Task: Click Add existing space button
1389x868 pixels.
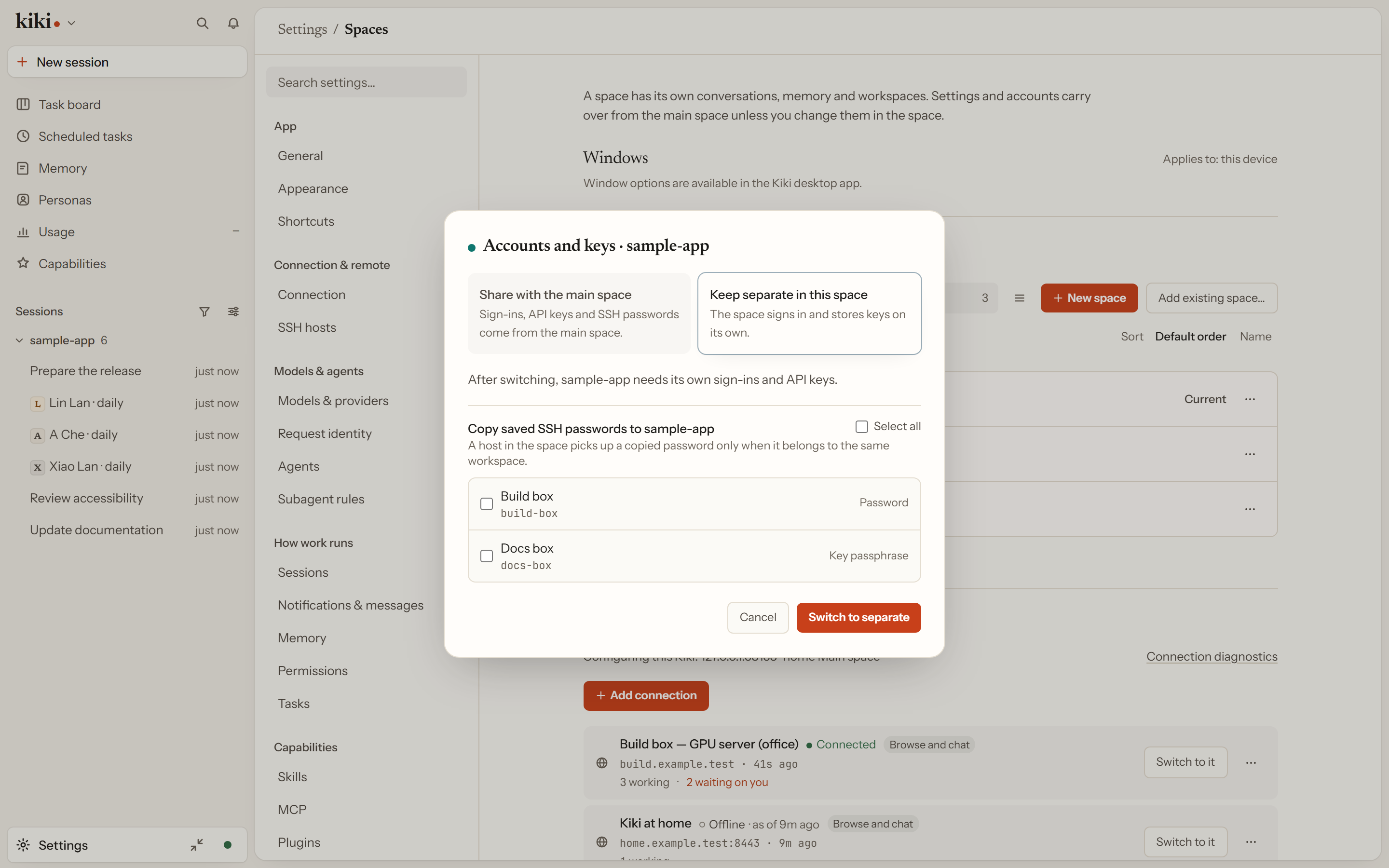Action: tap(1212, 298)
